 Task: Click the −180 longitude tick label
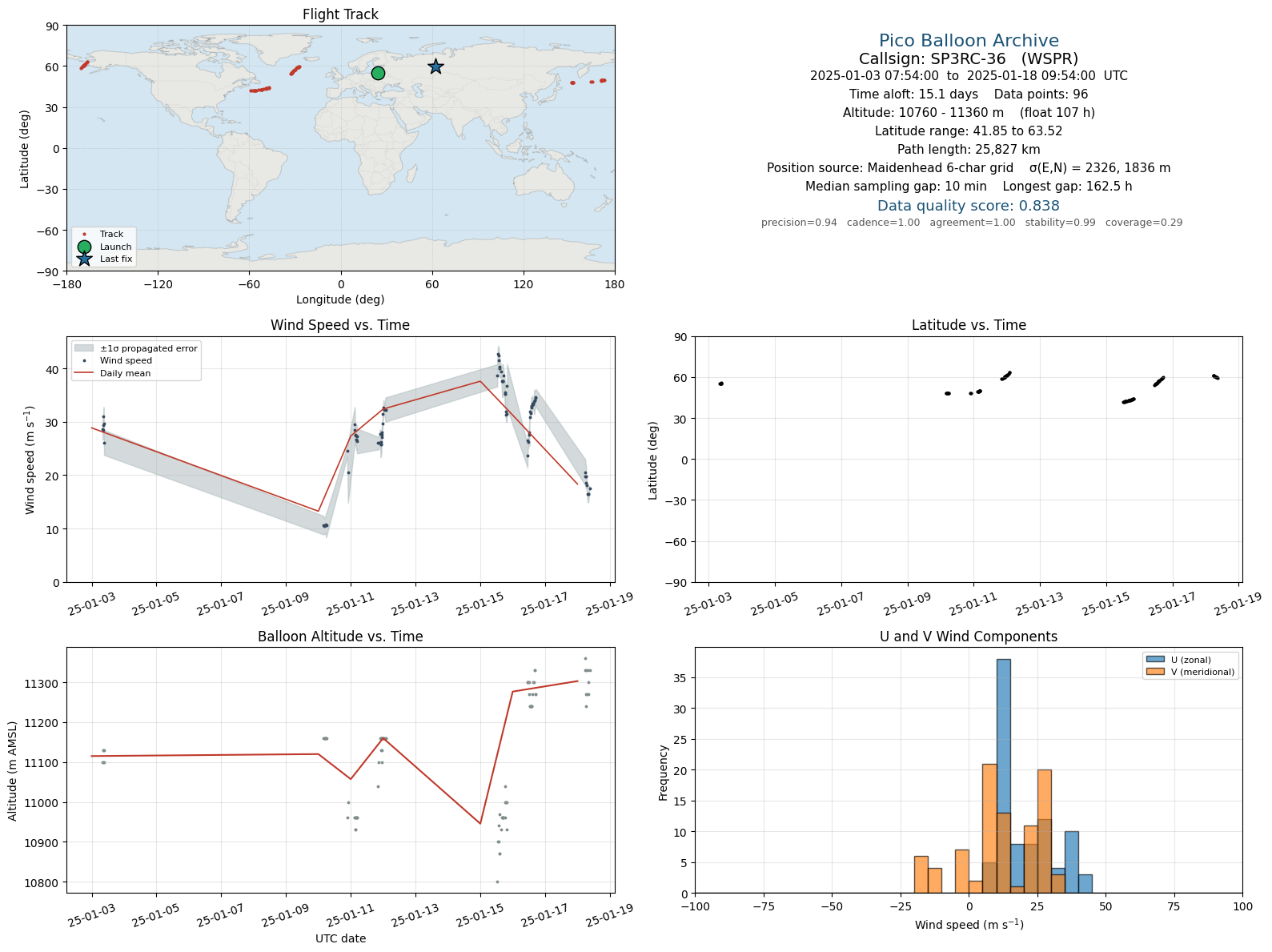pyautogui.click(x=66, y=284)
